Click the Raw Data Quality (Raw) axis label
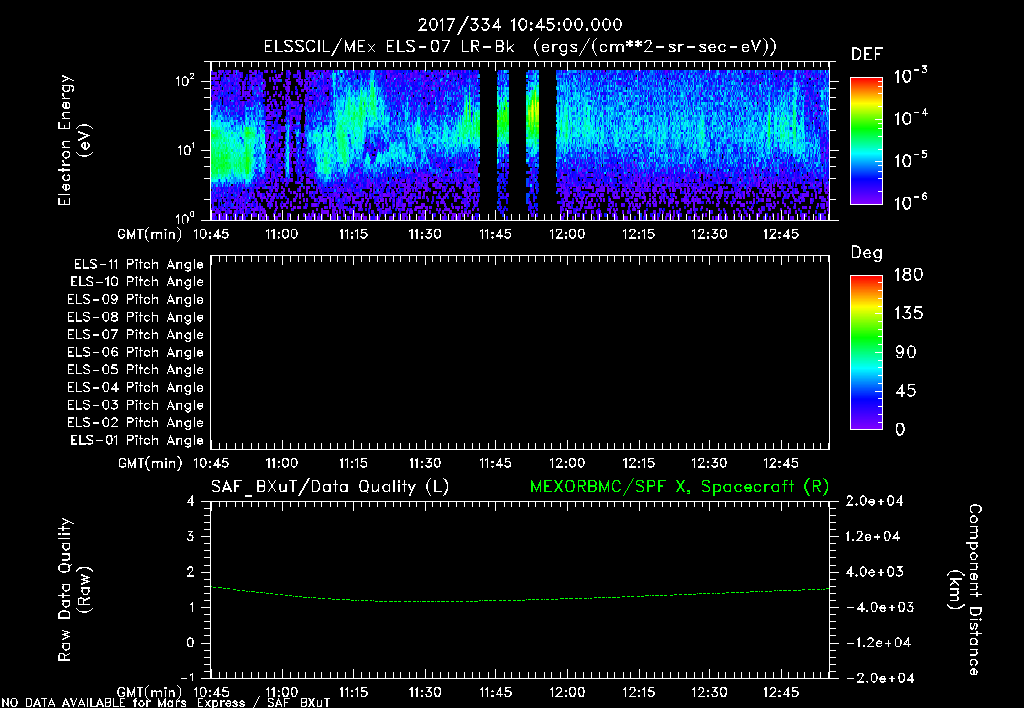This screenshot has height=708, width=1024. click(74, 589)
